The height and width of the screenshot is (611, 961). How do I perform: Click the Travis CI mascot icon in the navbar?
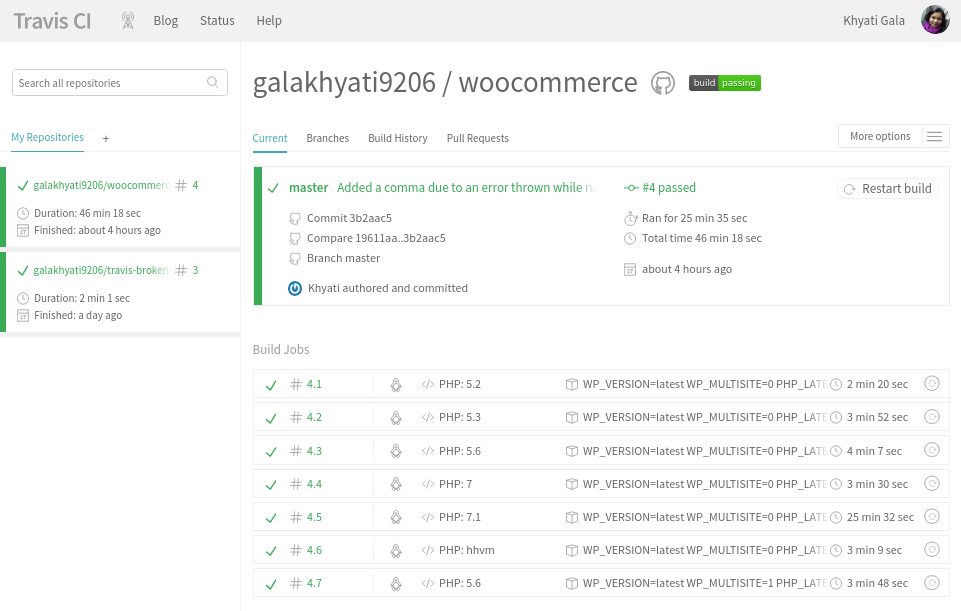point(128,19)
